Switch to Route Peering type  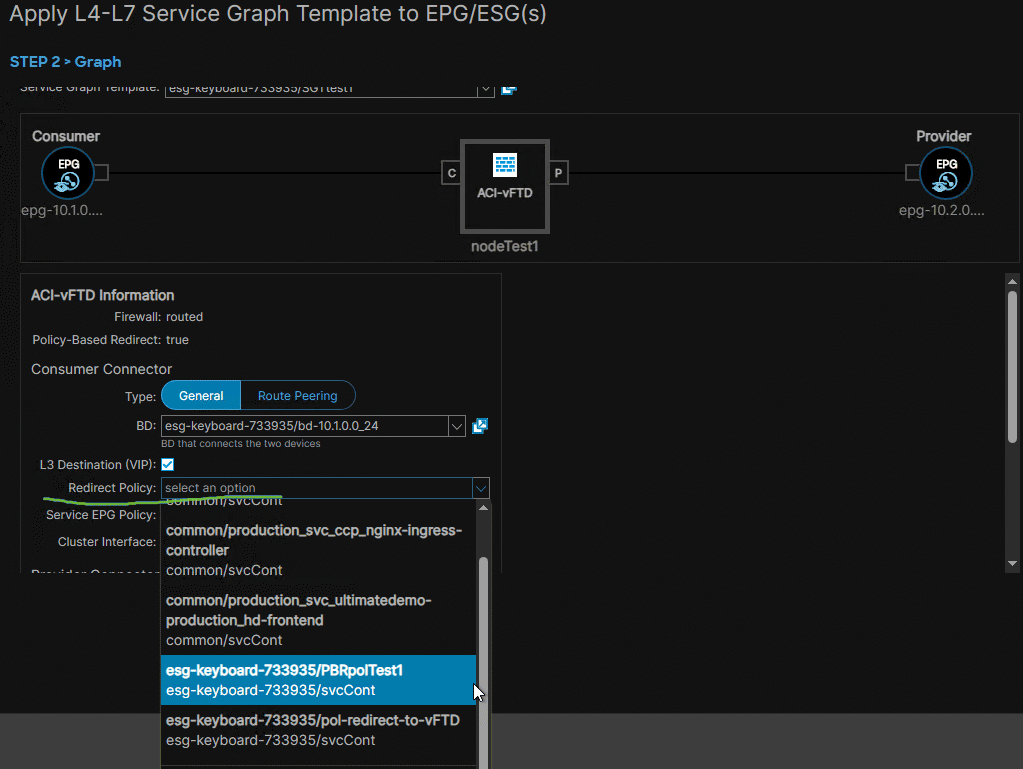[x=298, y=395]
